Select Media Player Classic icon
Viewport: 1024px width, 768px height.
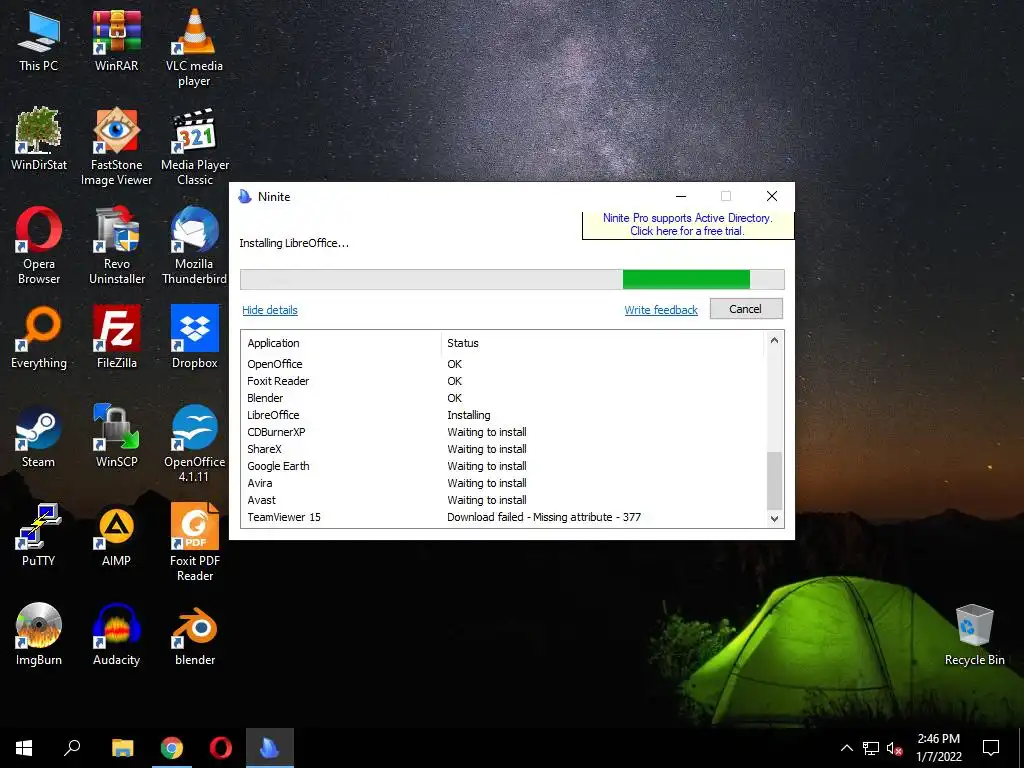[x=195, y=147]
